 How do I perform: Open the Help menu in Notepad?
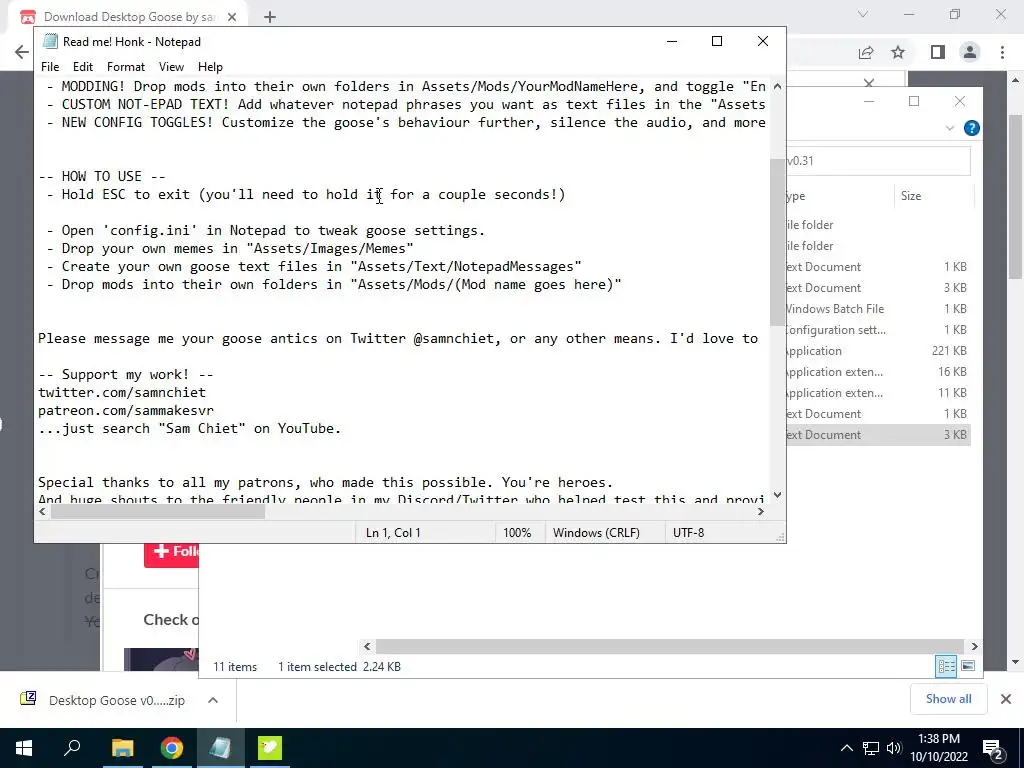pos(210,67)
